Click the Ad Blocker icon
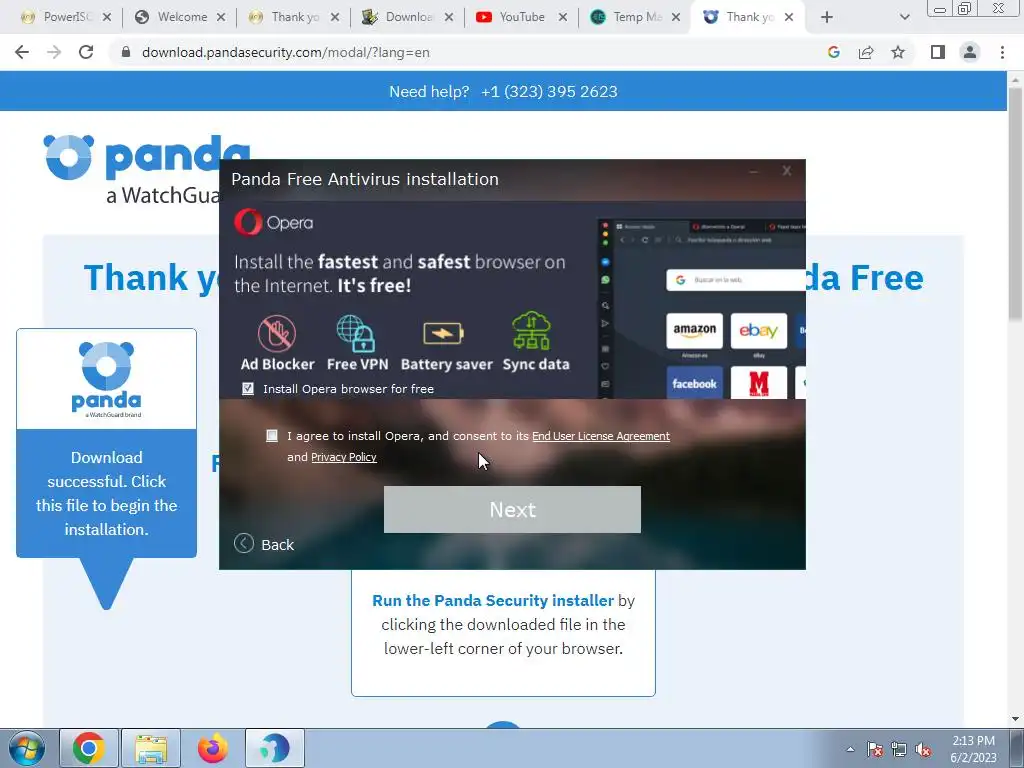1024x768 pixels. pos(277,333)
